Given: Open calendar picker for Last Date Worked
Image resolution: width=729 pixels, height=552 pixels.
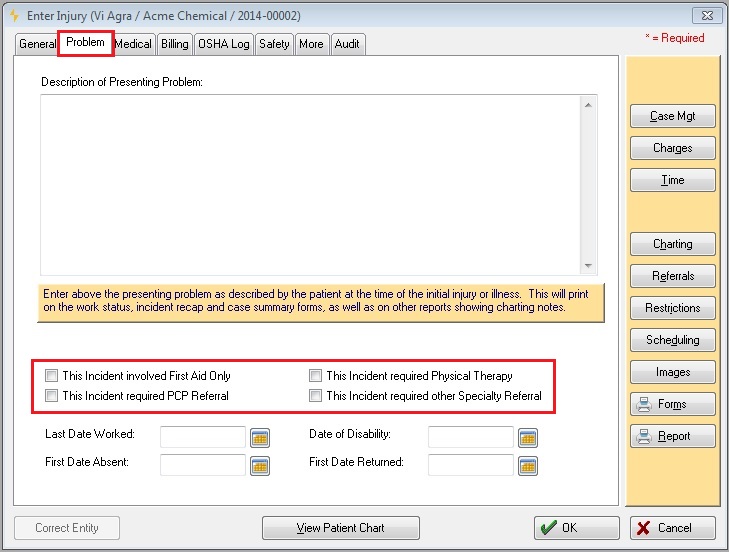Looking at the screenshot, I should pyautogui.click(x=260, y=438).
